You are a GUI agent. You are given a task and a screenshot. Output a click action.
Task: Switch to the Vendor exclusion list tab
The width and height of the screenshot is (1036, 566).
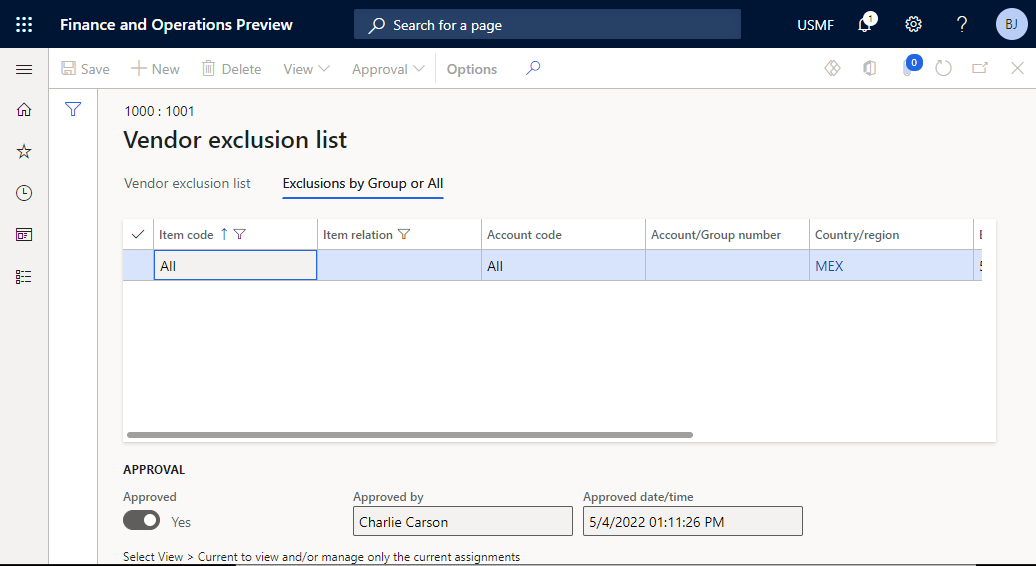(x=187, y=184)
